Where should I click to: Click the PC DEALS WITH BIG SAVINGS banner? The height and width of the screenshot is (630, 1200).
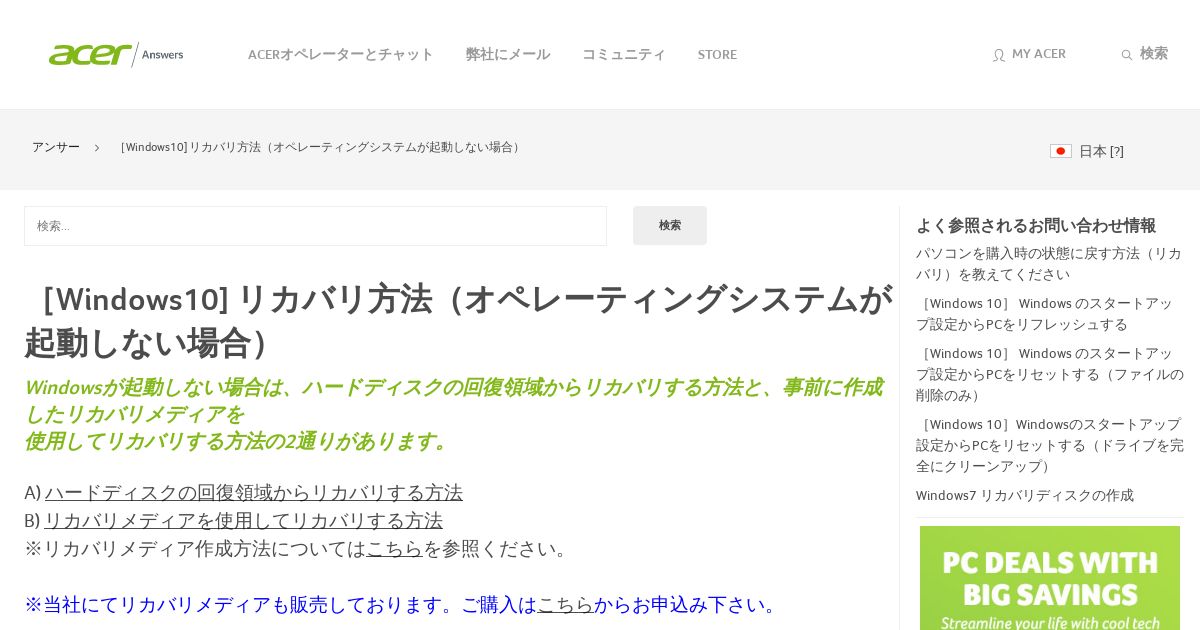(x=1050, y=578)
